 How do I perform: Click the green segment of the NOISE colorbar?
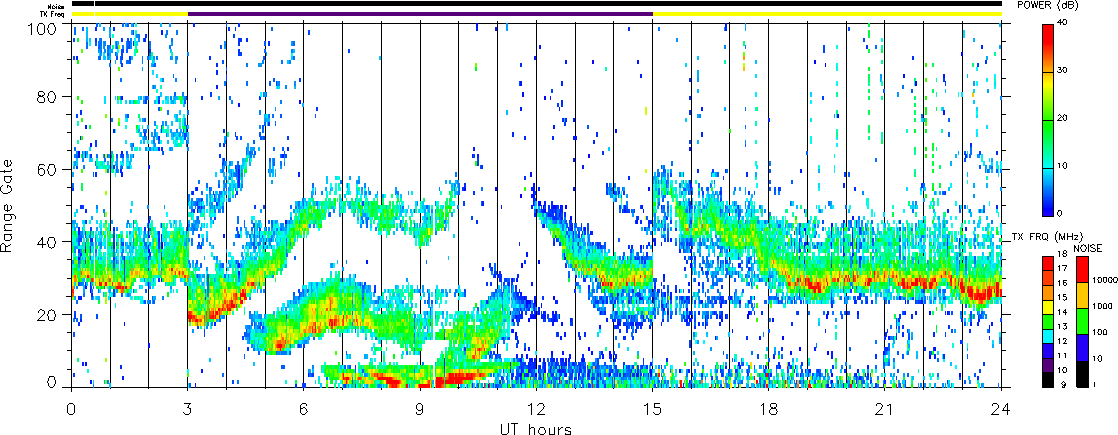pos(1082,322)
